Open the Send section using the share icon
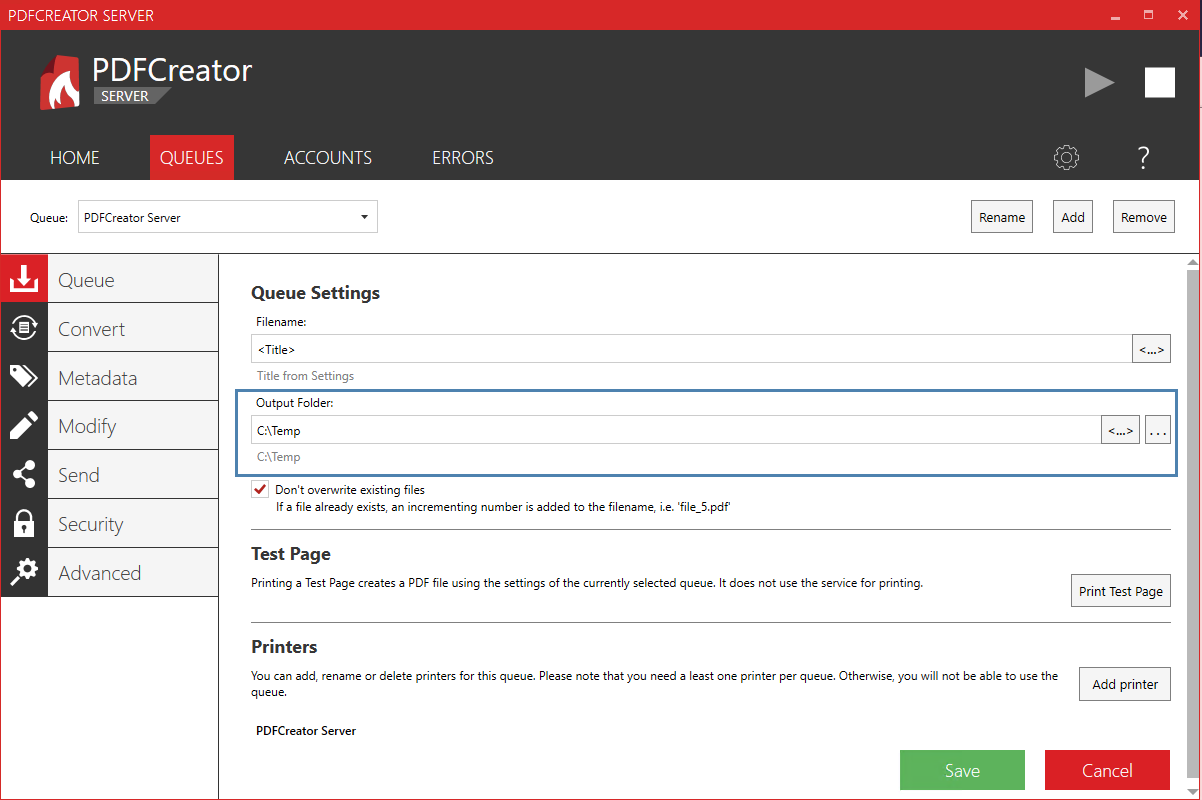This screenshot has width=1202, height=800. pyautogui.click(x=24, y=474)
